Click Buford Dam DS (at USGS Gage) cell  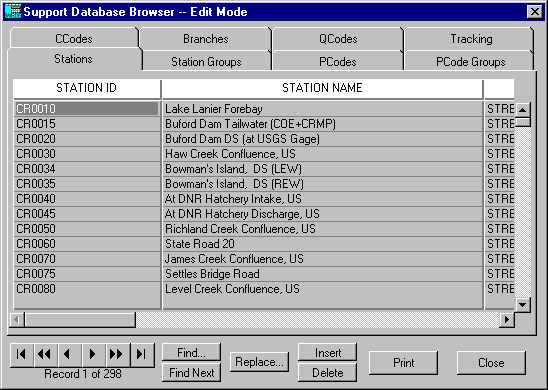323,139
